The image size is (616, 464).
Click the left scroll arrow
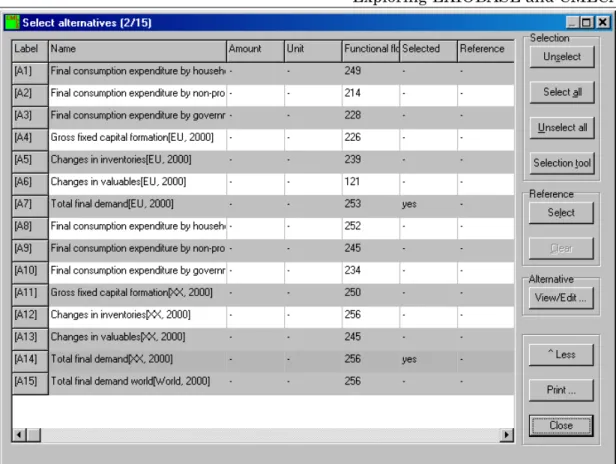pos(19,435)
